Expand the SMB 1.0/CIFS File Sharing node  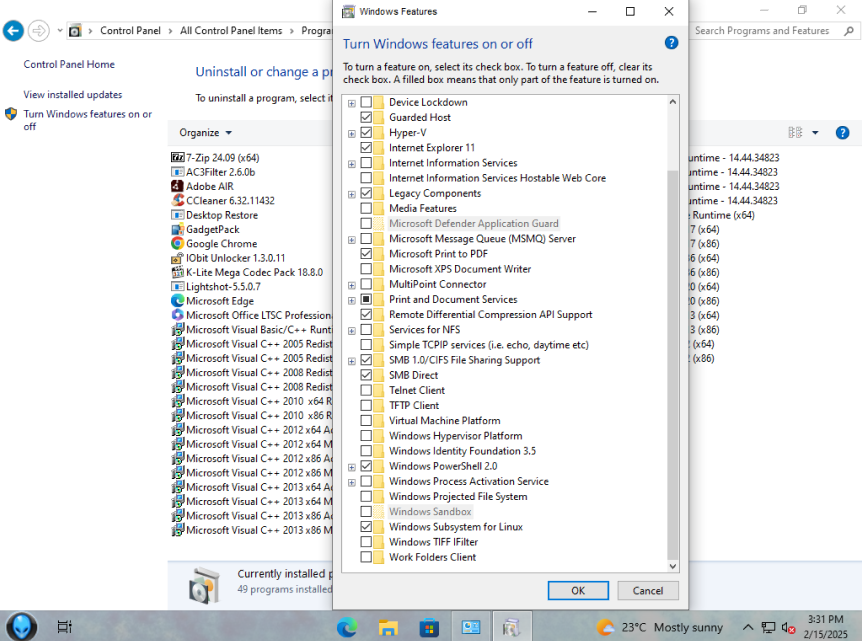click(352, 361)
